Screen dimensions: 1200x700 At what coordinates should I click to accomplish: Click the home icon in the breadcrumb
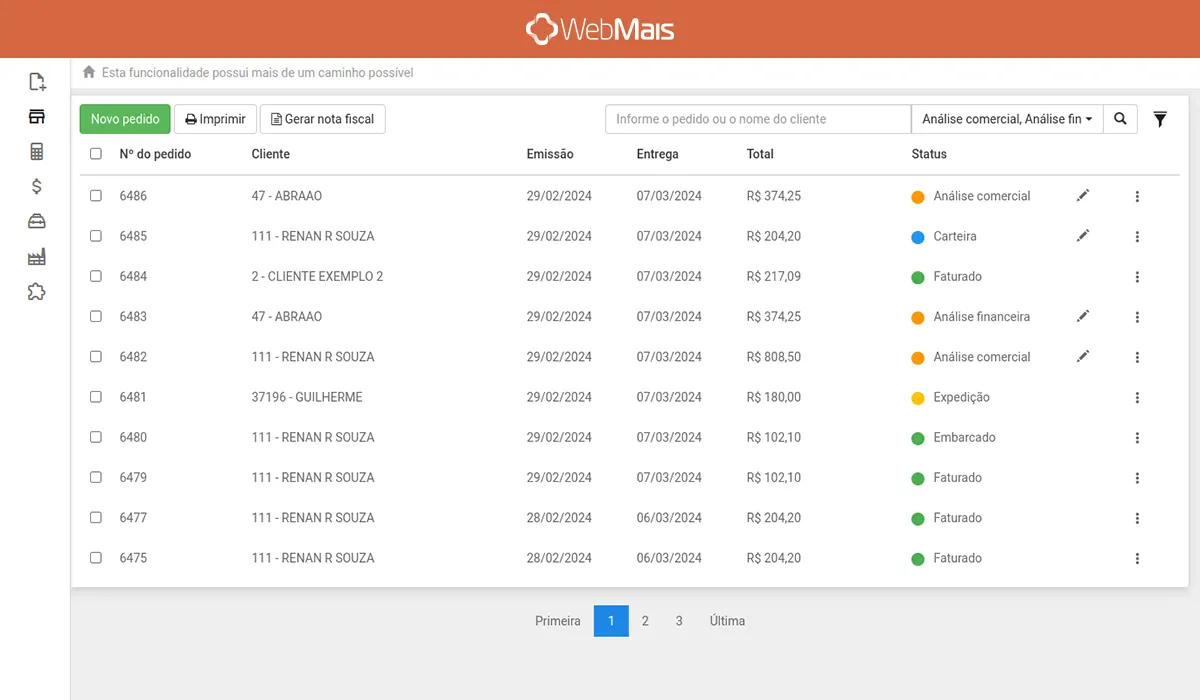click(88, 71)
